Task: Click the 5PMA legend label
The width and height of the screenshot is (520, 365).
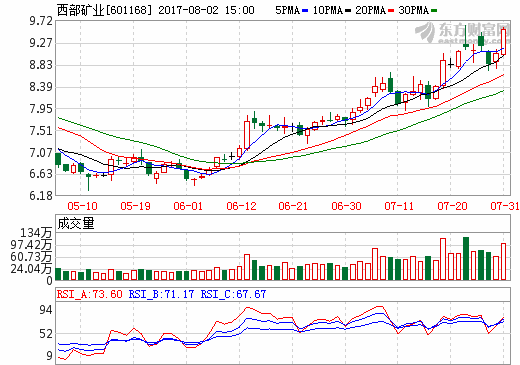Action: pos(288,10)
